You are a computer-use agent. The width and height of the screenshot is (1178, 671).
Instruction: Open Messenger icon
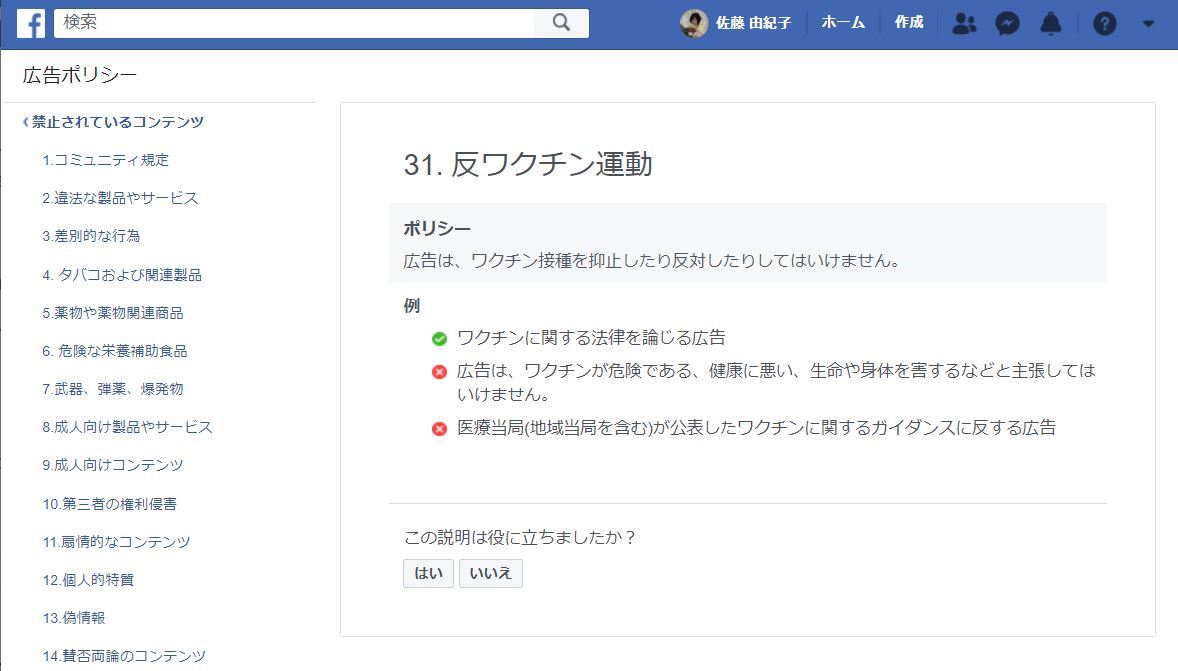(1007, 23)
